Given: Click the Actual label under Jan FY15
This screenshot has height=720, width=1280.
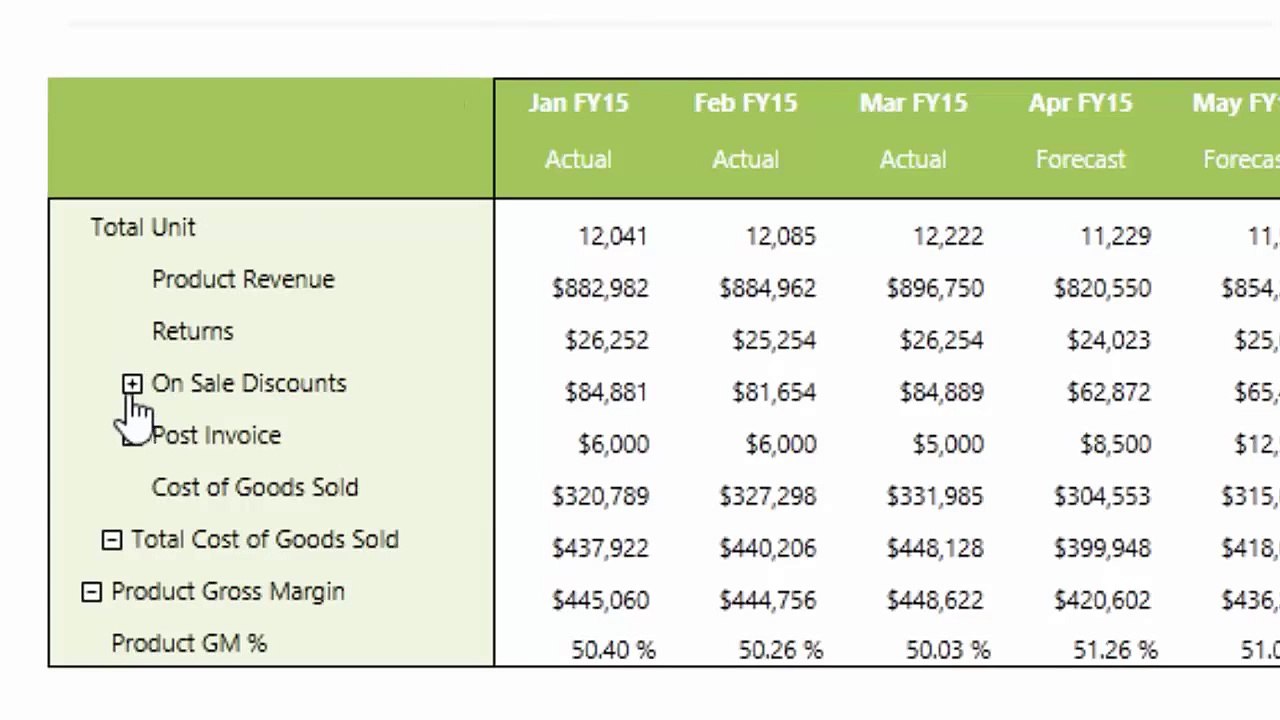Looking at the screenshot, I should (x=578, y=160).
